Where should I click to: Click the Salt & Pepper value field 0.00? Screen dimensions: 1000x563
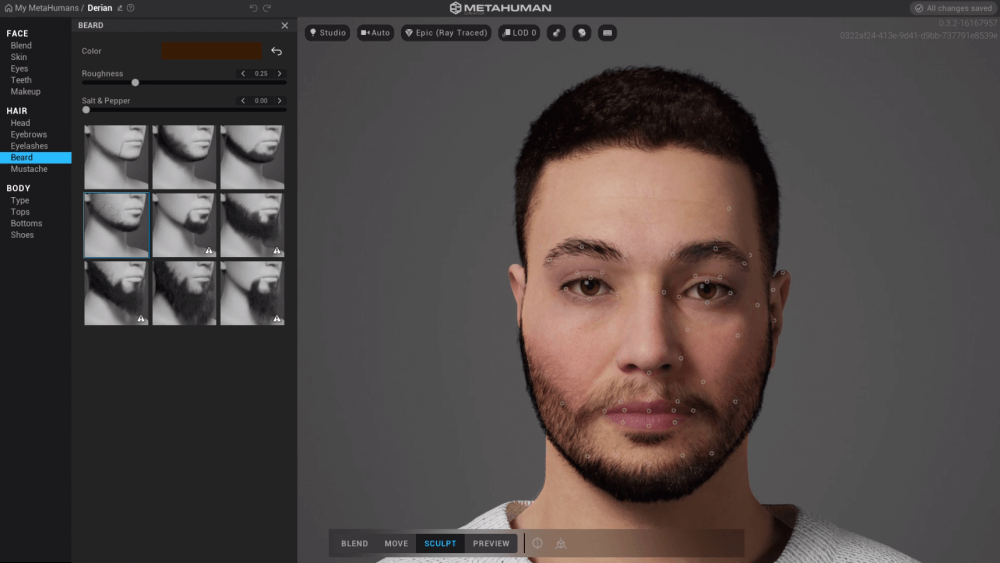point(261,101)
